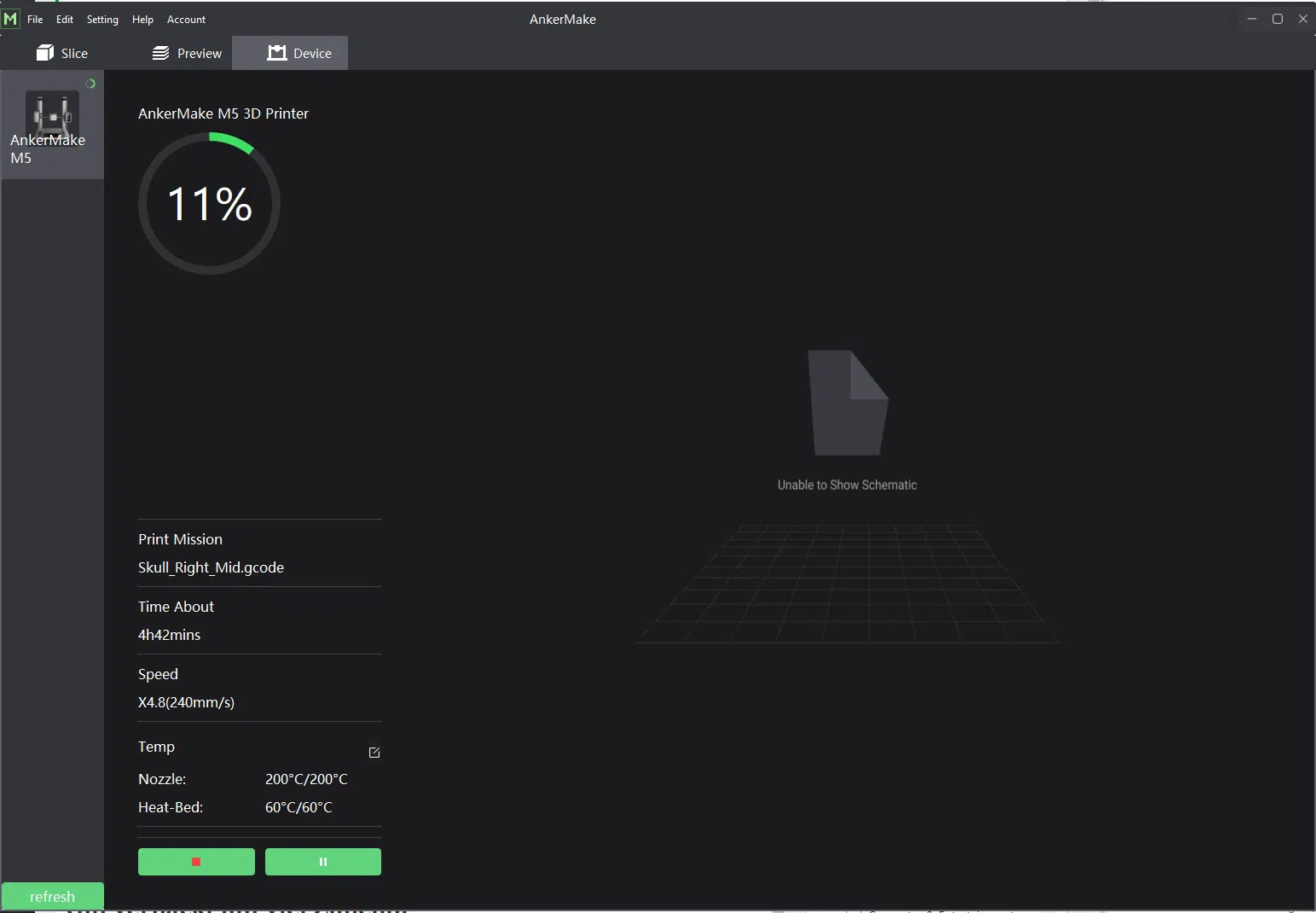Select the Device tab
Image resolution: width=1316 pixels, height=913 pixels.
[x=290, y=53]
